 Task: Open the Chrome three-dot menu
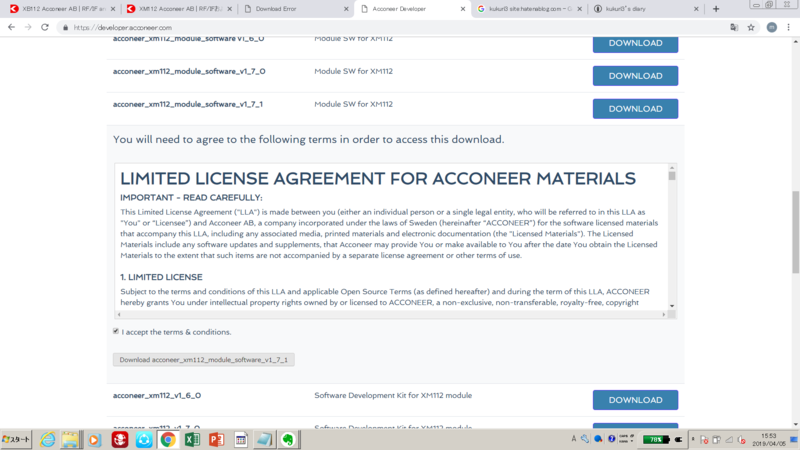click(x=789, y=28)
